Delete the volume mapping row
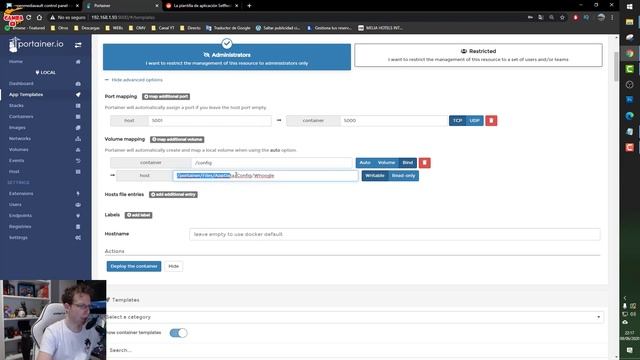 coord(424,163)
